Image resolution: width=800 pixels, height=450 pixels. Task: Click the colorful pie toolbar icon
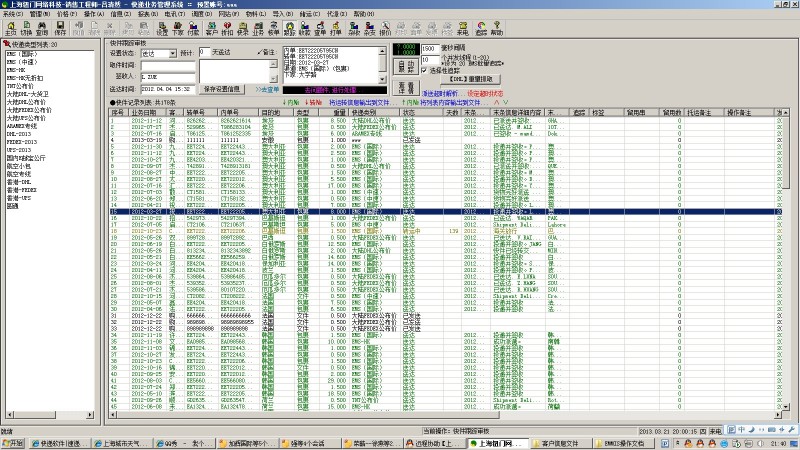click(x=481, y=28)
